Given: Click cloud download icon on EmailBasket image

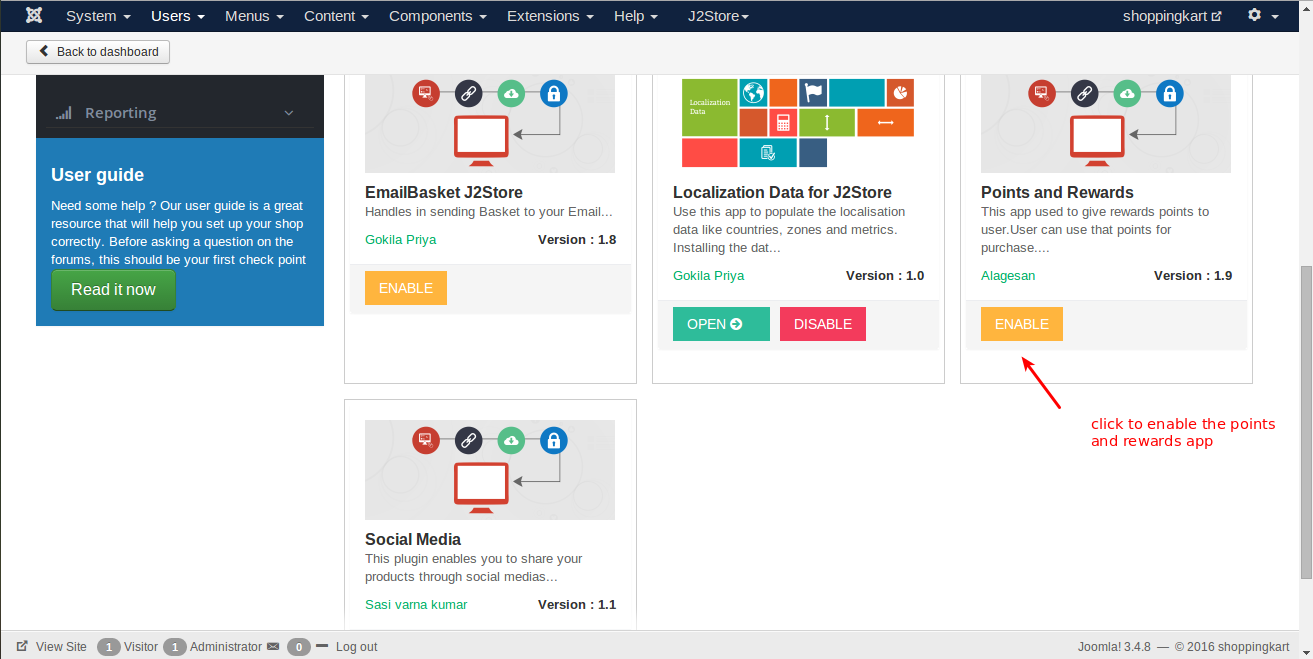Looking at the screenshot, I should point(511,94).
